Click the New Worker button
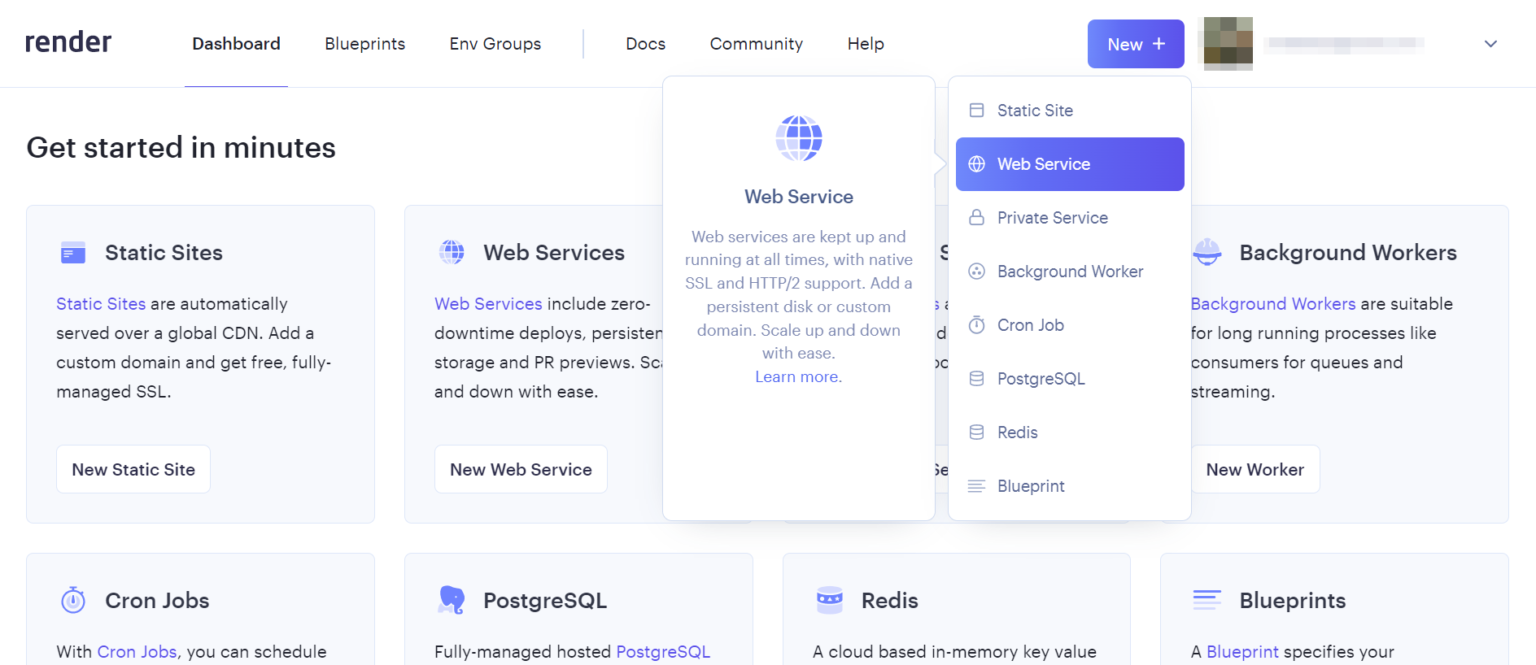 1255,468
